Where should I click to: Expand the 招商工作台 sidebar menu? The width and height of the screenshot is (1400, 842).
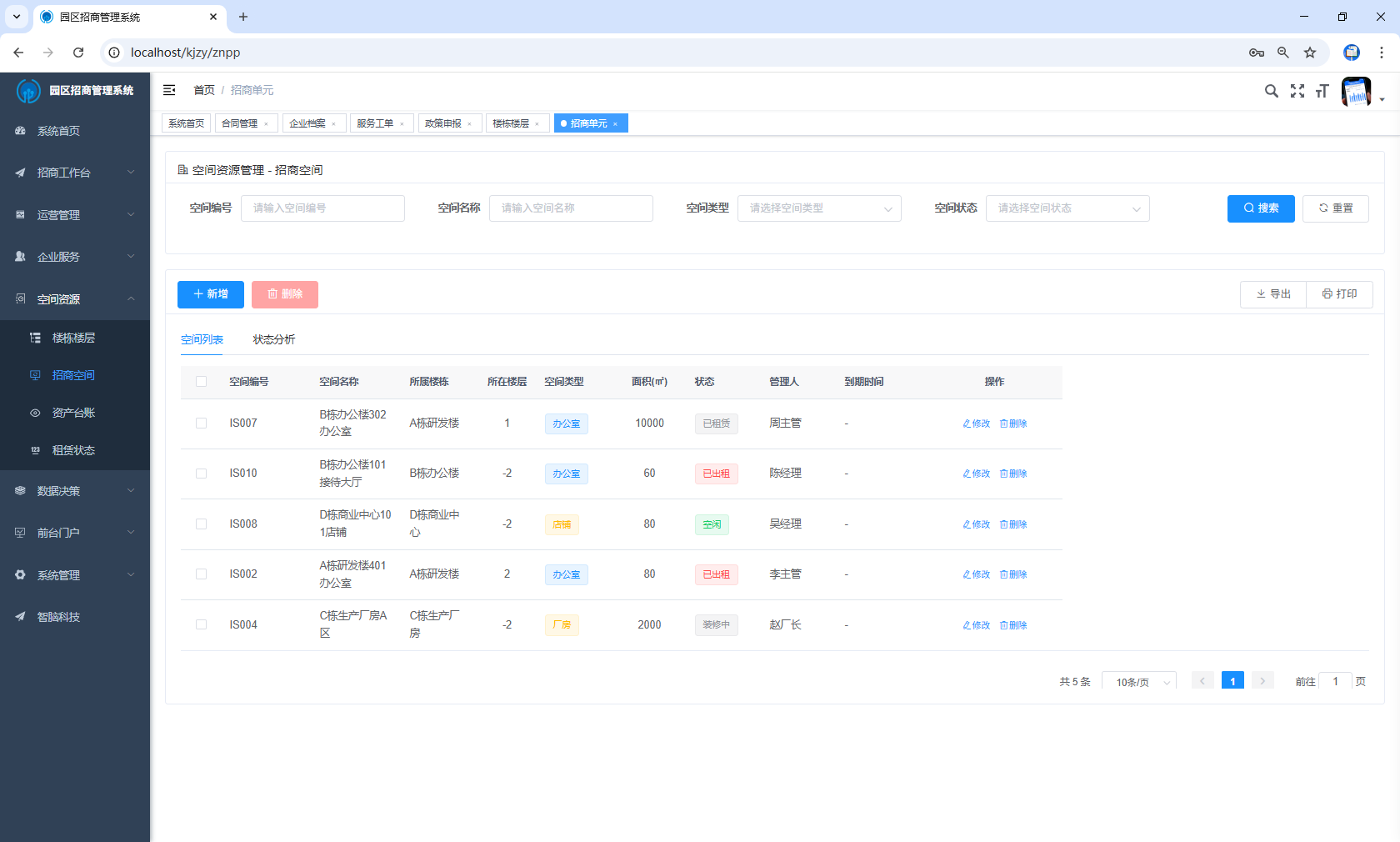pos(75,173)
